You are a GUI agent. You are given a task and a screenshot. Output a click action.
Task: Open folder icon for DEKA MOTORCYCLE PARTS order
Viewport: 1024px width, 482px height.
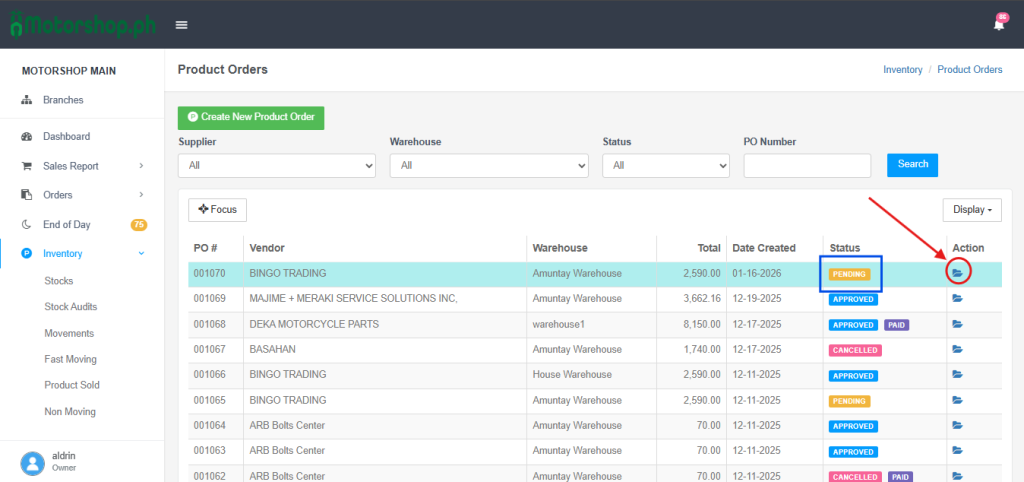click(957, 325)
